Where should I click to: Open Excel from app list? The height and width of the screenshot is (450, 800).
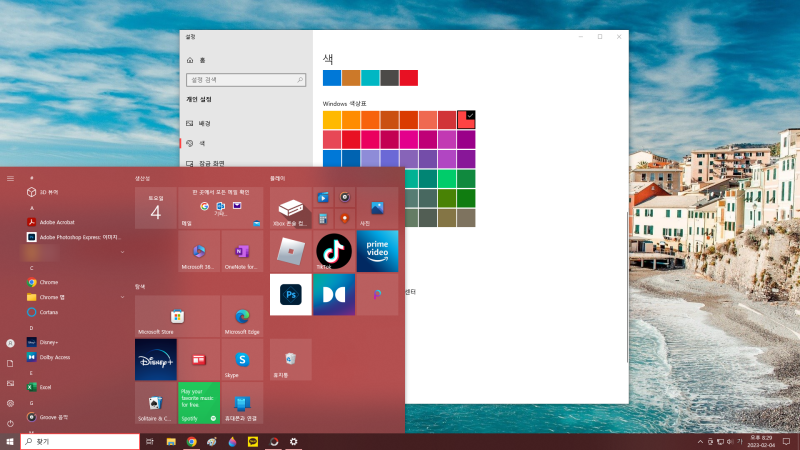pos(76,387)
